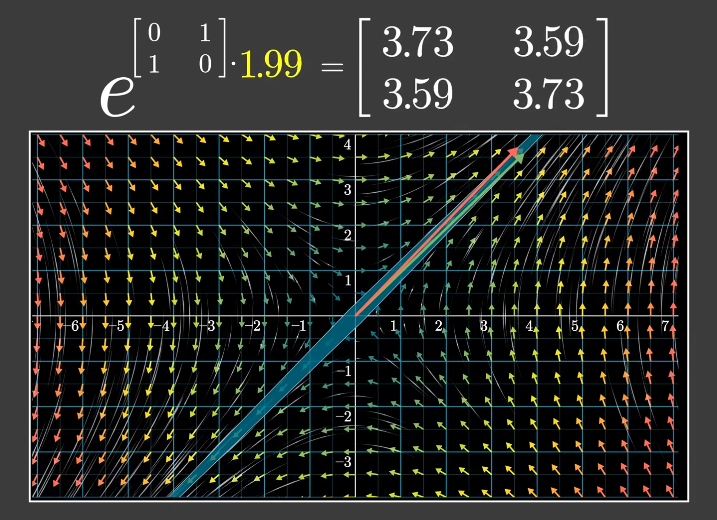Click the 0 in exponent matrix's second row
The width and height of the screenshot is (717, 520).
[x=205, y=64]
